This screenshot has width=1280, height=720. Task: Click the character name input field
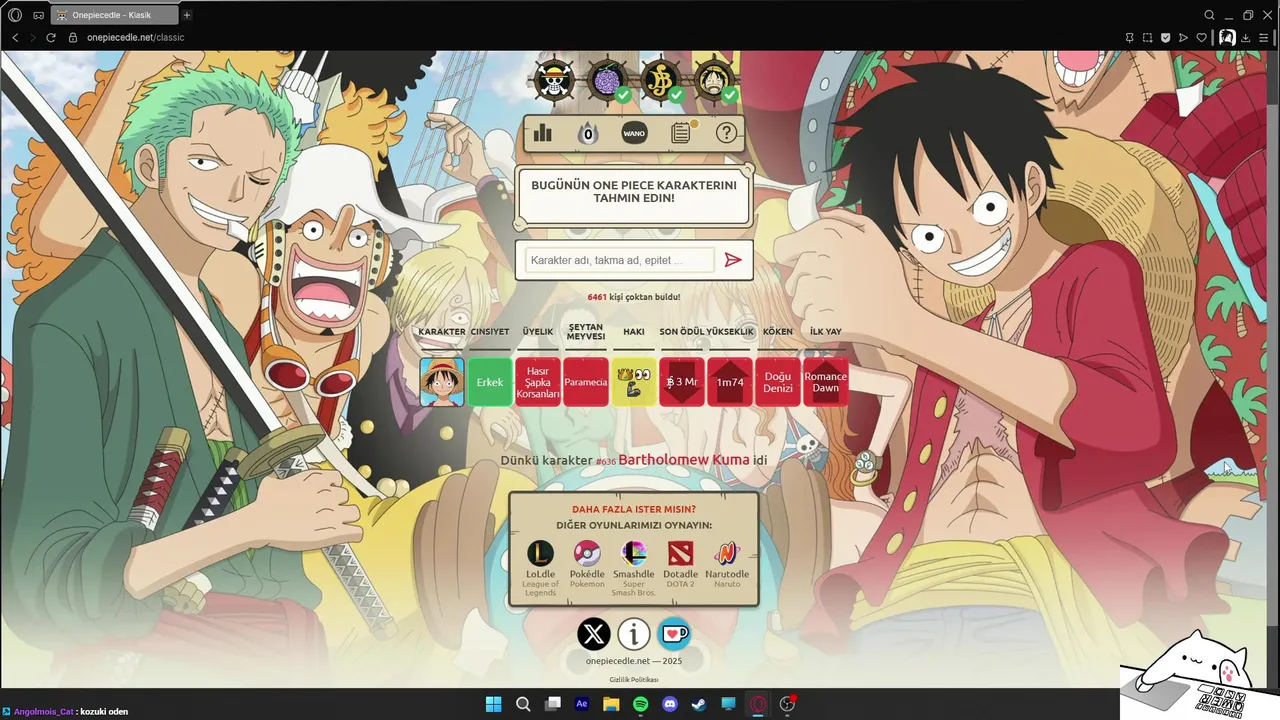click(x=620, y=260)
